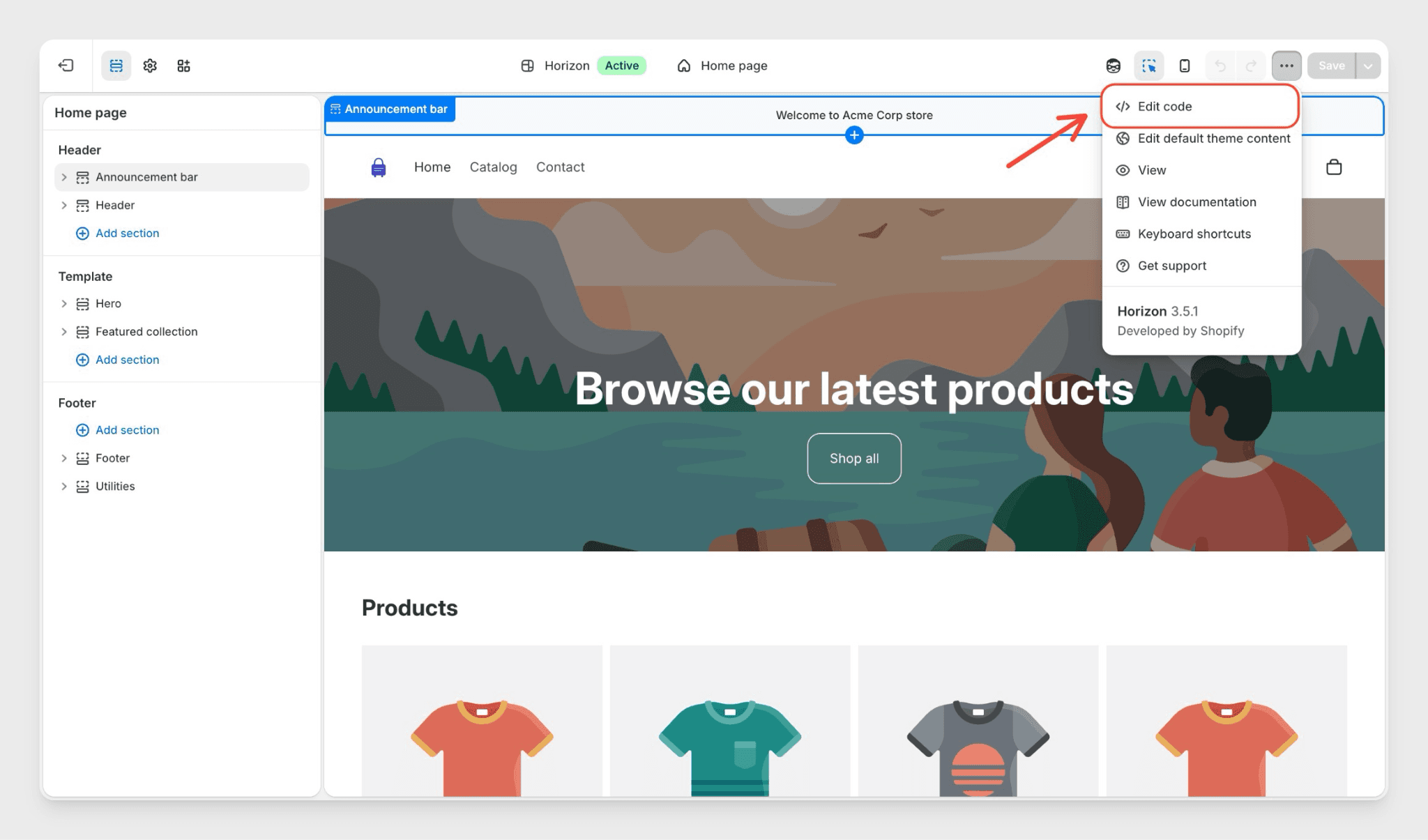This screenshot has height=840, width=1428.
Task: Select the Featured collection row label
Action: [x=146, y=332]
